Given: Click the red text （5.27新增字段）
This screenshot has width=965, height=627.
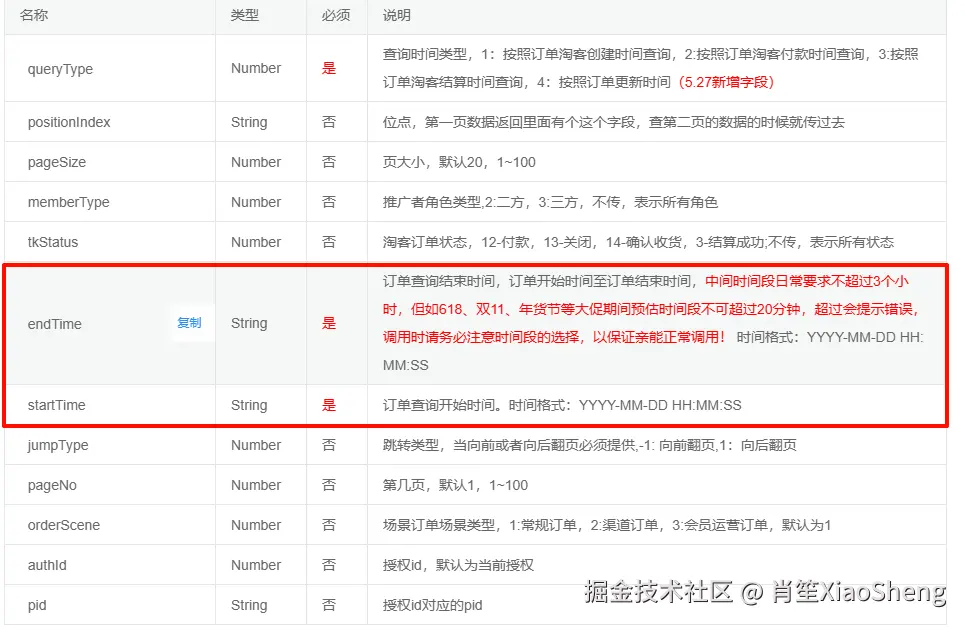Looking at the screenshot, I should (726, 82).
